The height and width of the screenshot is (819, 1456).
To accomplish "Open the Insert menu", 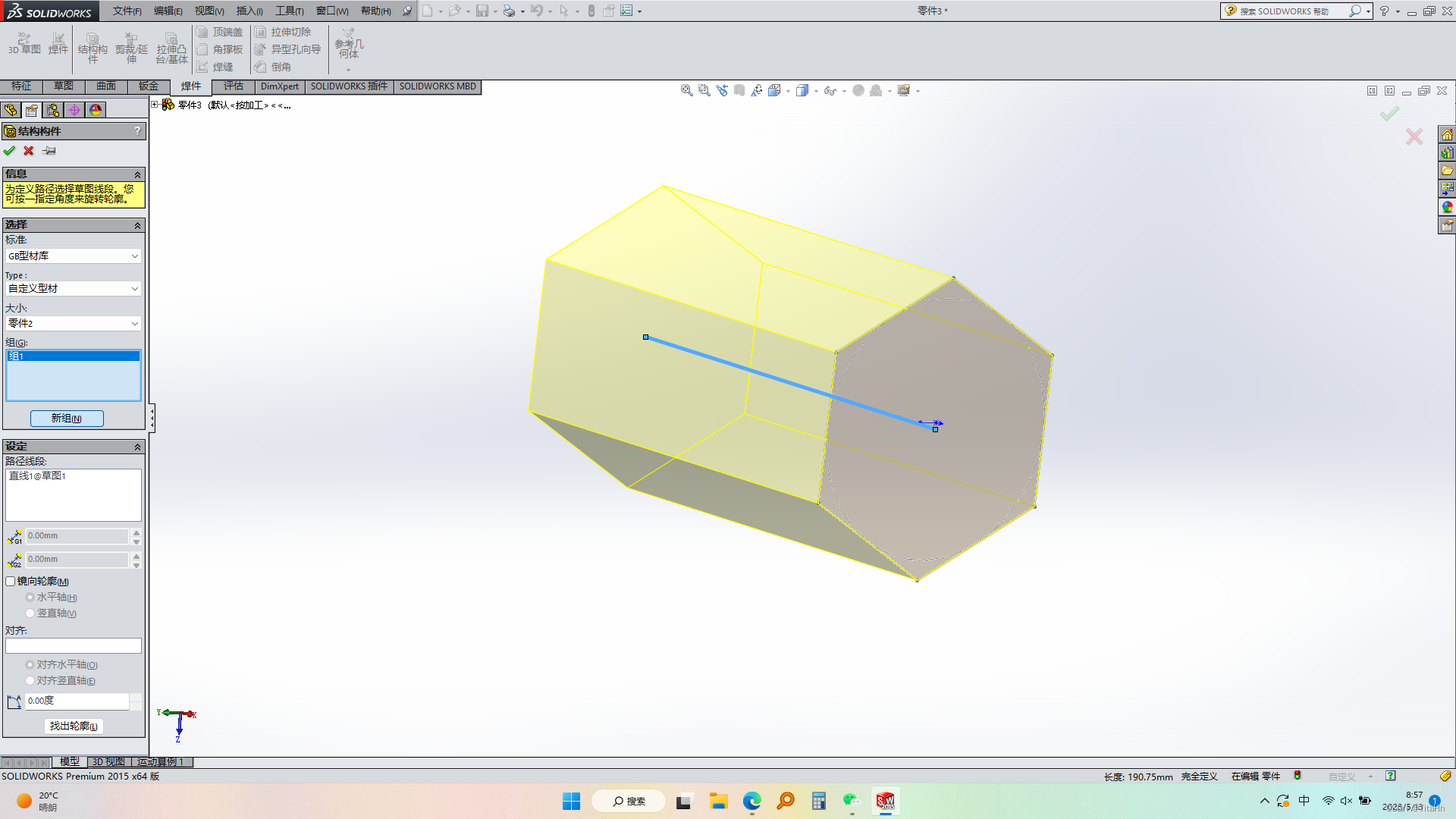I will [x=249, y=11].
